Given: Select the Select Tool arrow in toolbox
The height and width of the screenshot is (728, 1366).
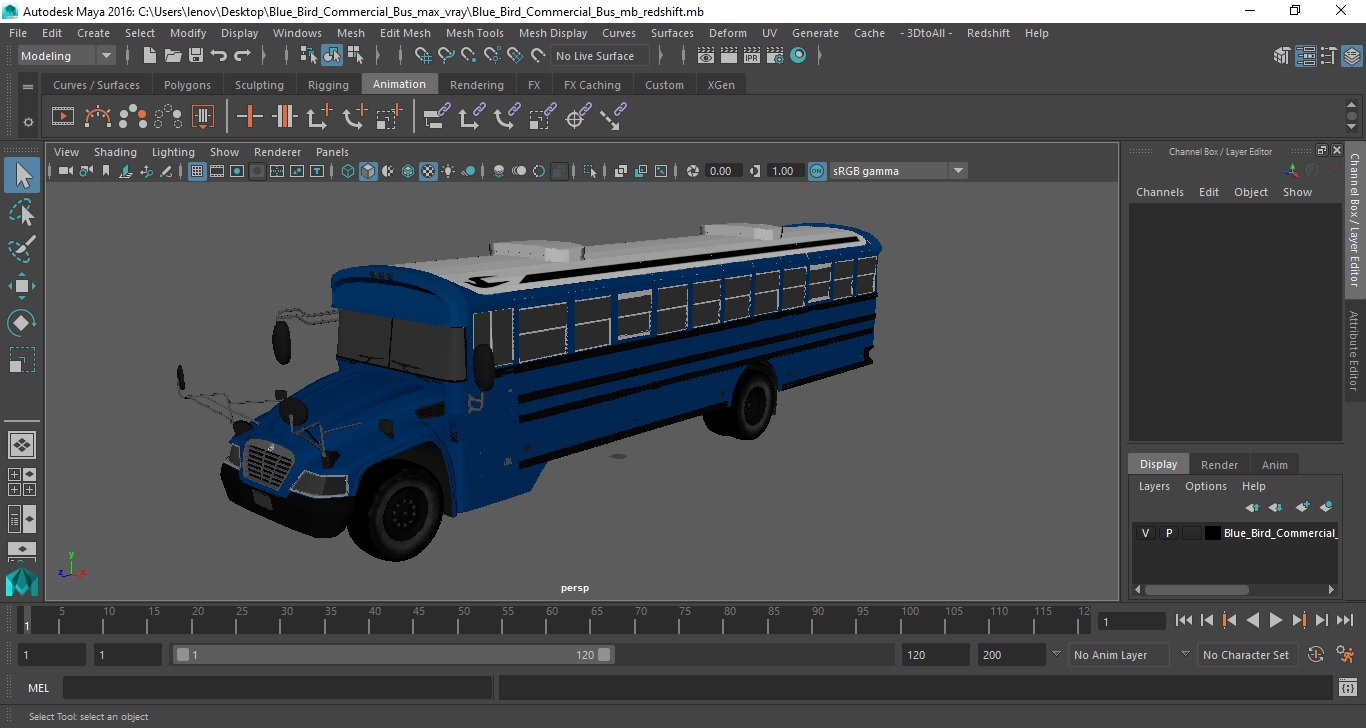Looking at the screenshot, I should 22,176.
